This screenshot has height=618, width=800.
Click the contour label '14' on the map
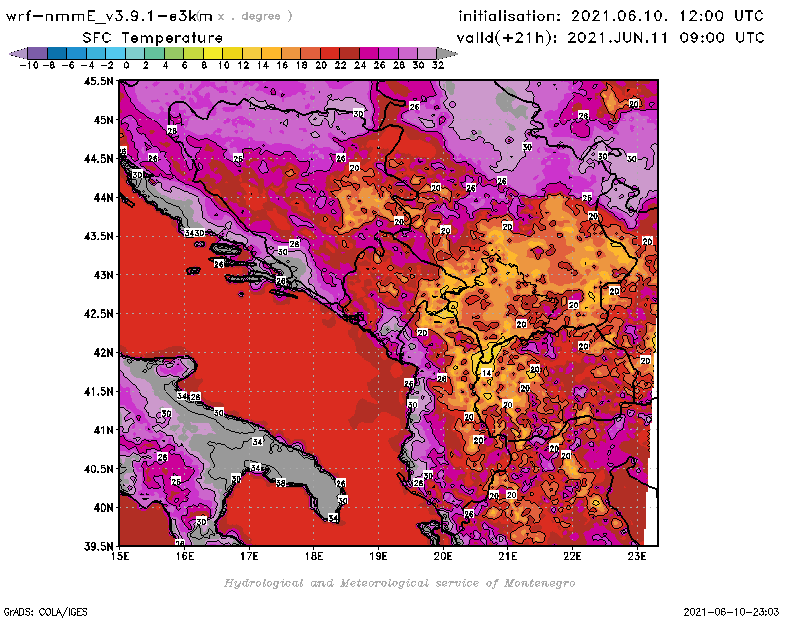[487, 373]
